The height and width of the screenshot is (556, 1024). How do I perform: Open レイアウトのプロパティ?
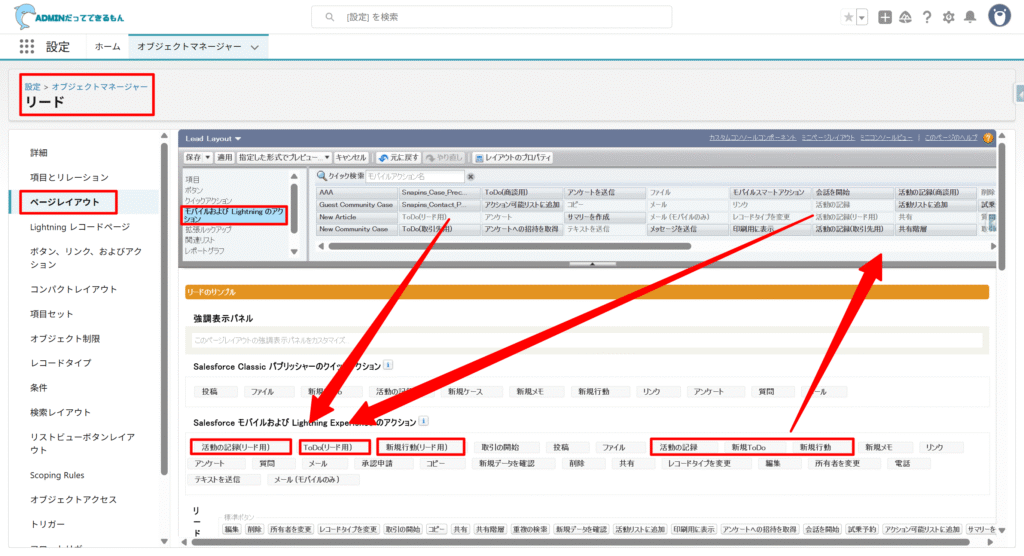click(x=513, y=157)
